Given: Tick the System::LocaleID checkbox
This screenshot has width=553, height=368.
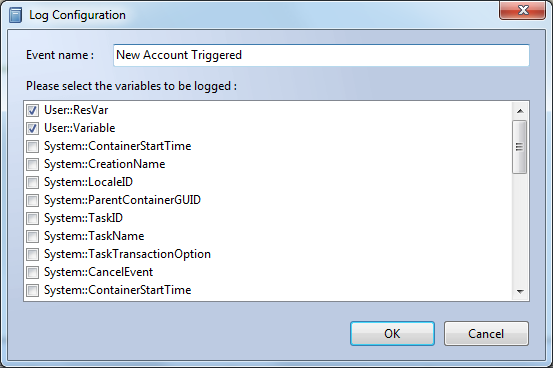Looking at the screenshot, I should [32, 182].
